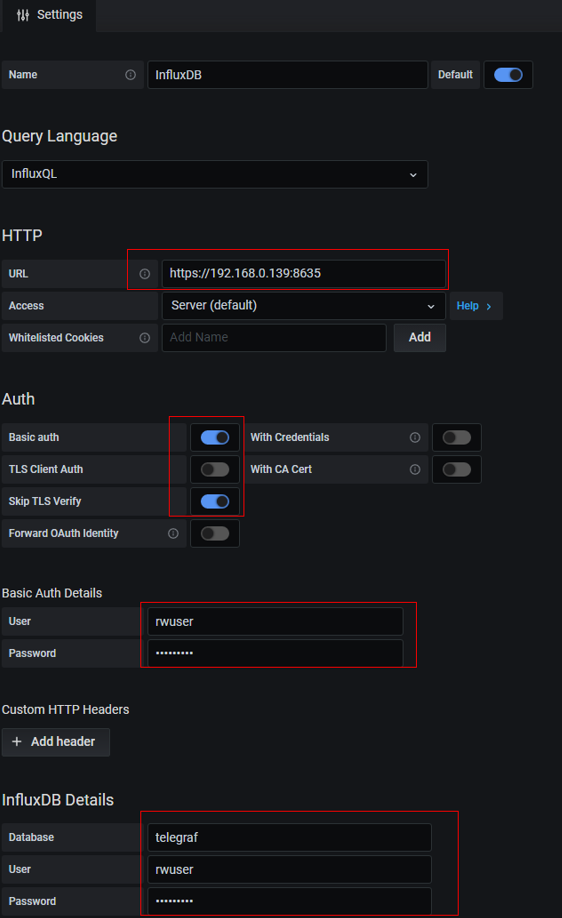Turn off Skip TLS Verify switch
This screenshot has width=562, height=918.
215,501
